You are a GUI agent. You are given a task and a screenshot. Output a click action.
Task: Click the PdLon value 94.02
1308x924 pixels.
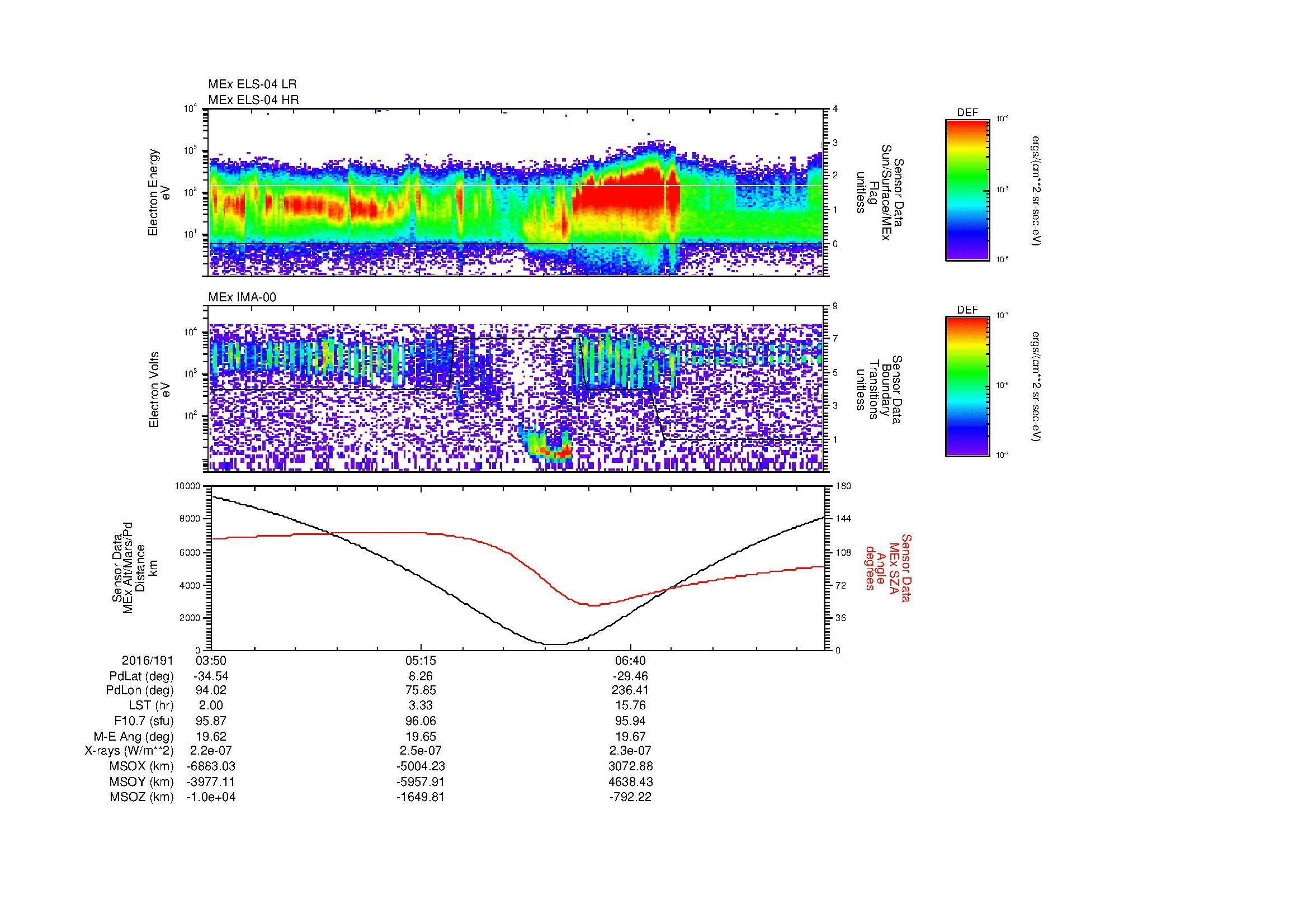[x=211, y=690]
